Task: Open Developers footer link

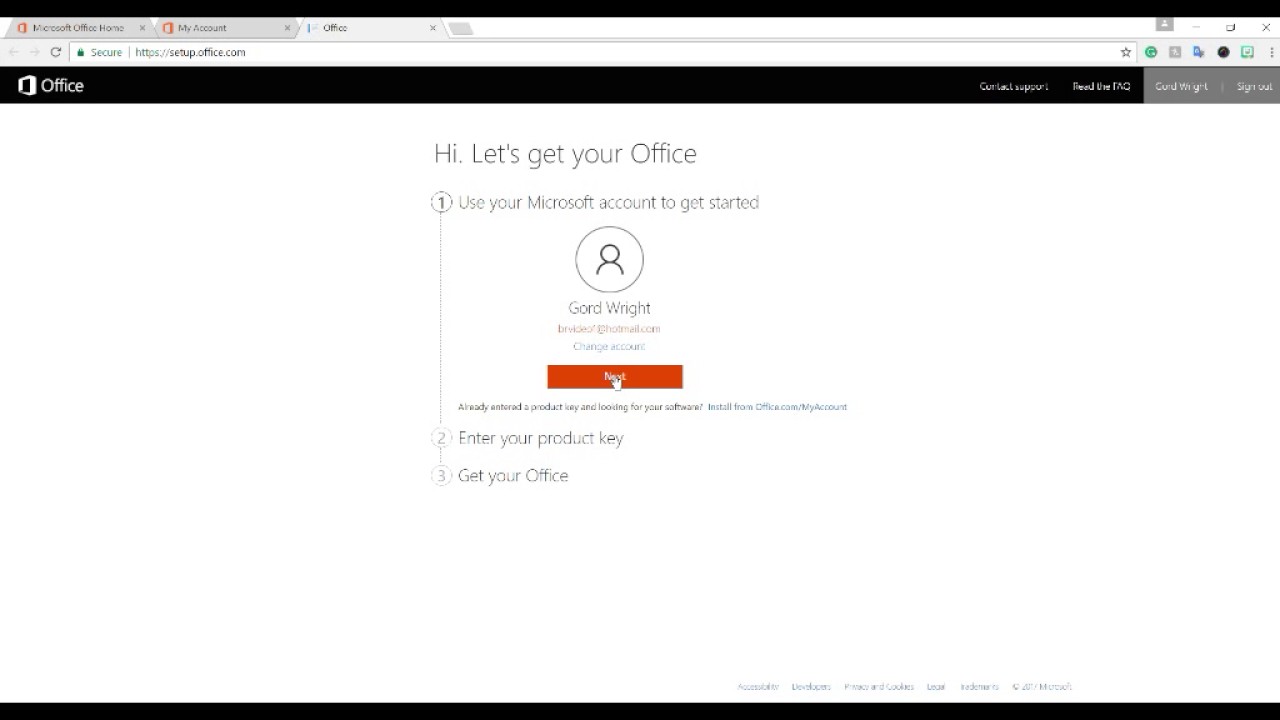Action: 811,687
